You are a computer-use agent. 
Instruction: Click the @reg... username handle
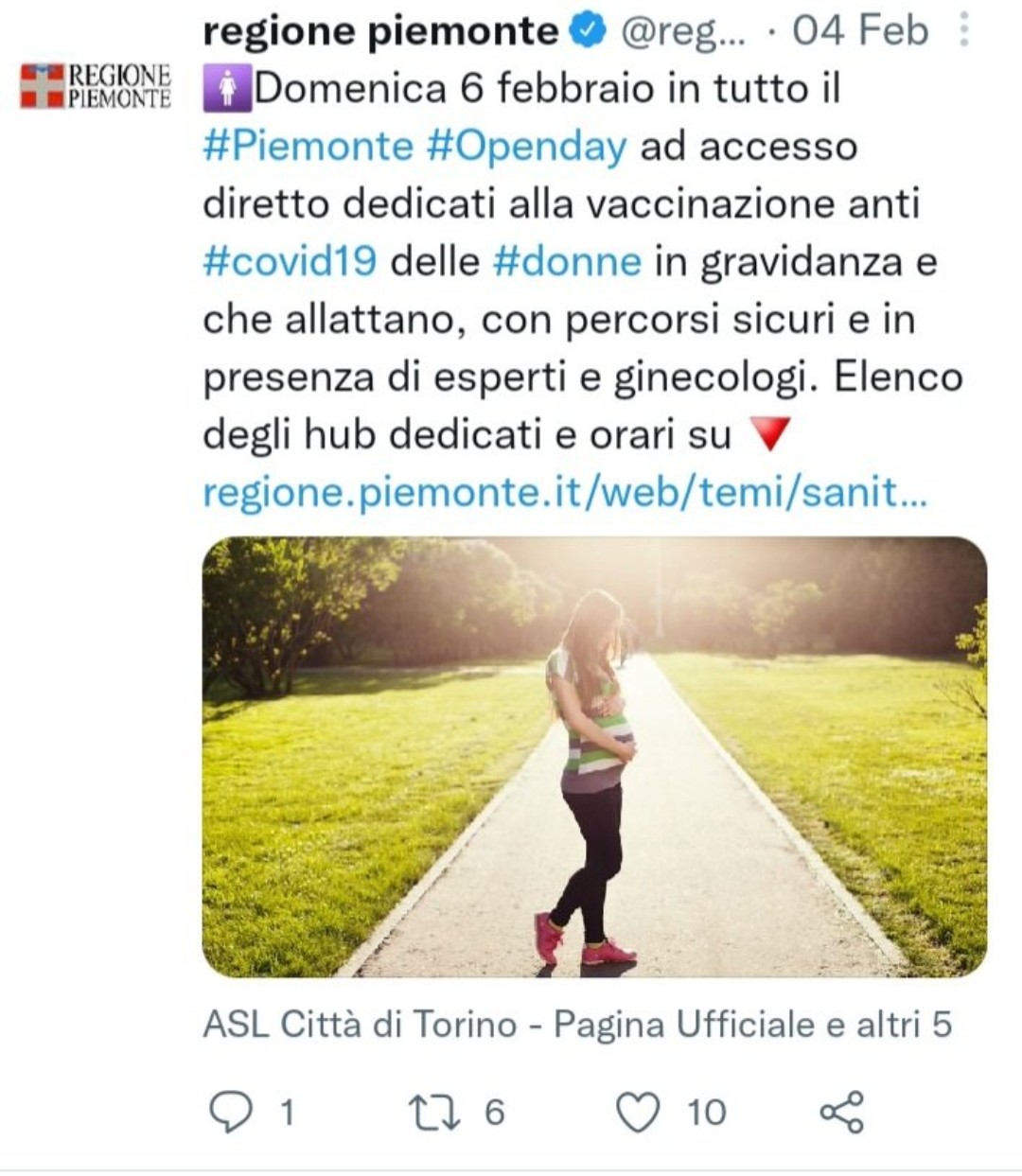[x=683, y=31]
